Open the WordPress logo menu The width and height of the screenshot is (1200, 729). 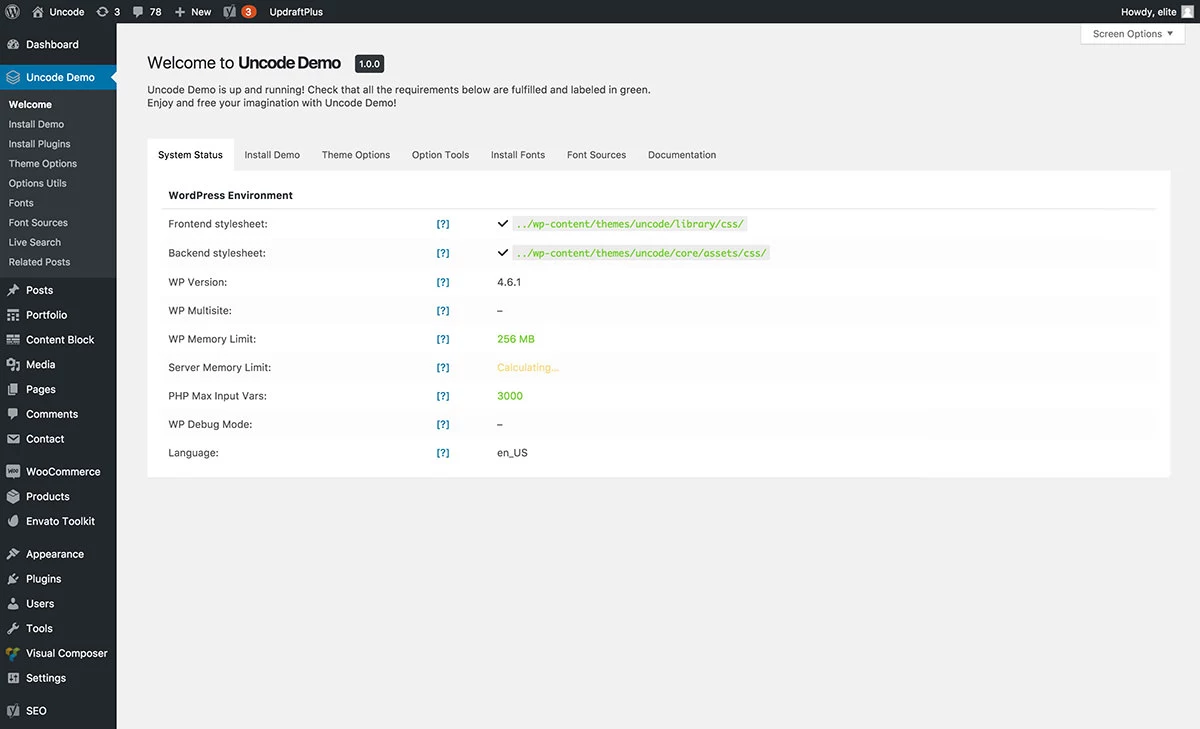(11, 11)
